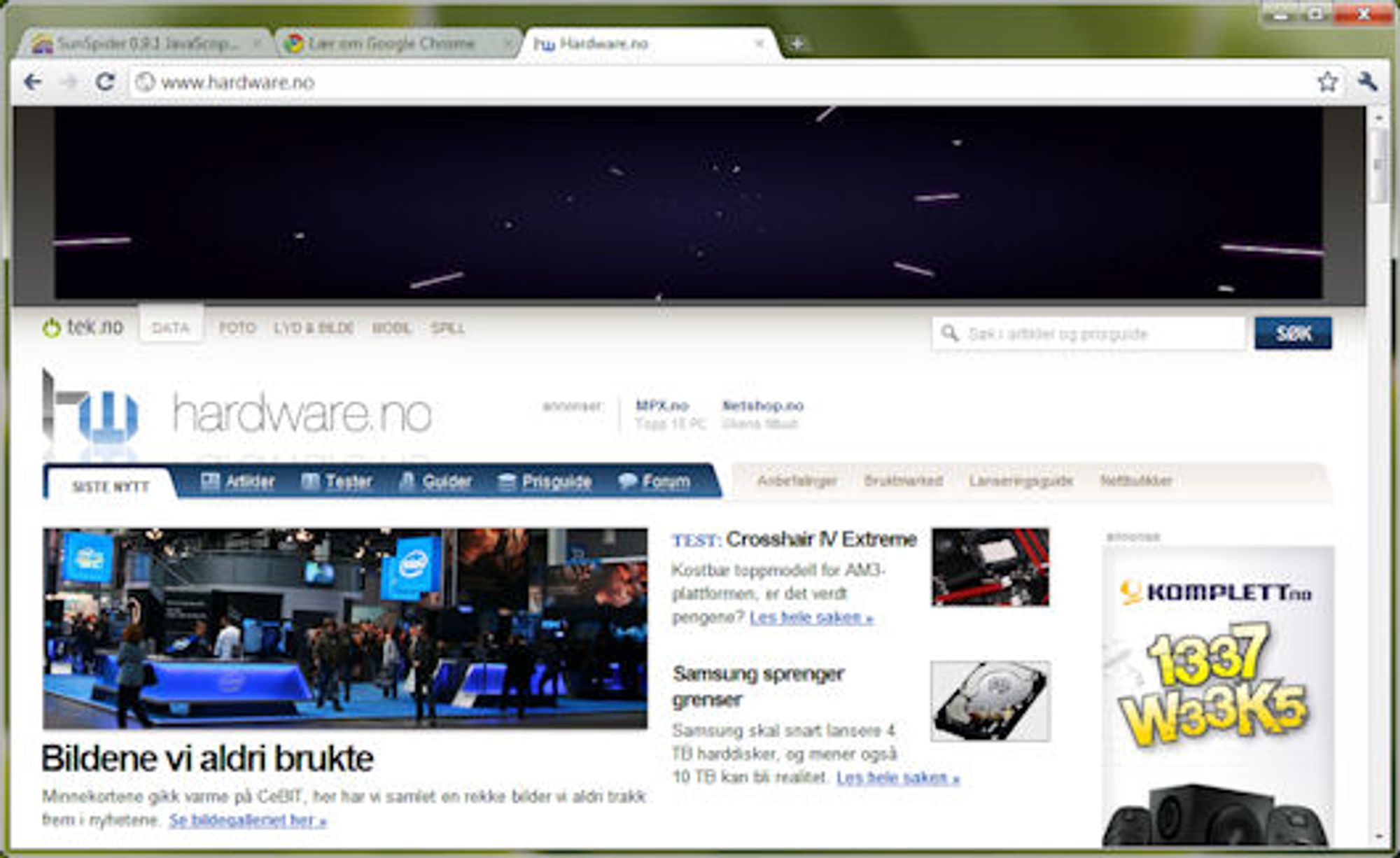The height and width of the screenshot is (858, 1400).
Task: Click the Guider nav icon
Action: coord(407,481)
